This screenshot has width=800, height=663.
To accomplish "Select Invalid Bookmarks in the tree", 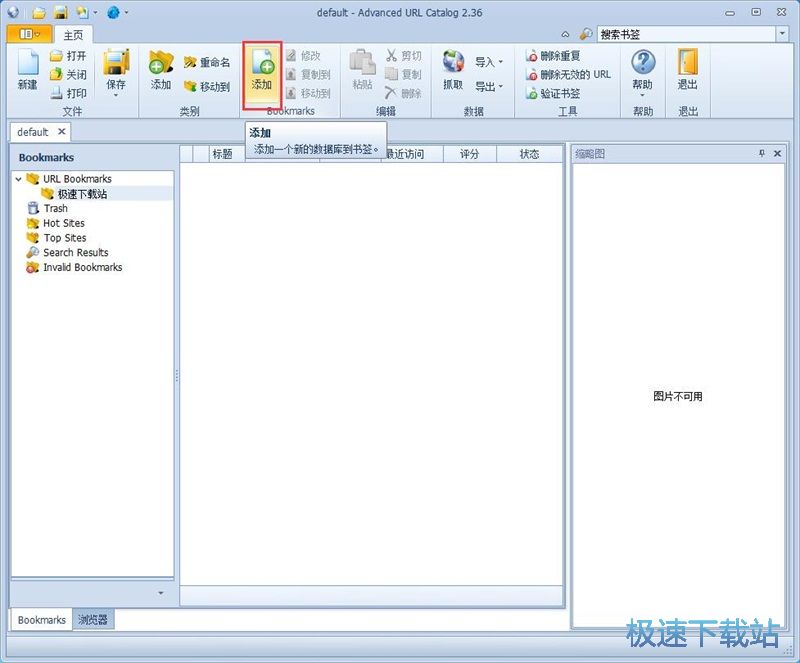I will pos(83,267).
